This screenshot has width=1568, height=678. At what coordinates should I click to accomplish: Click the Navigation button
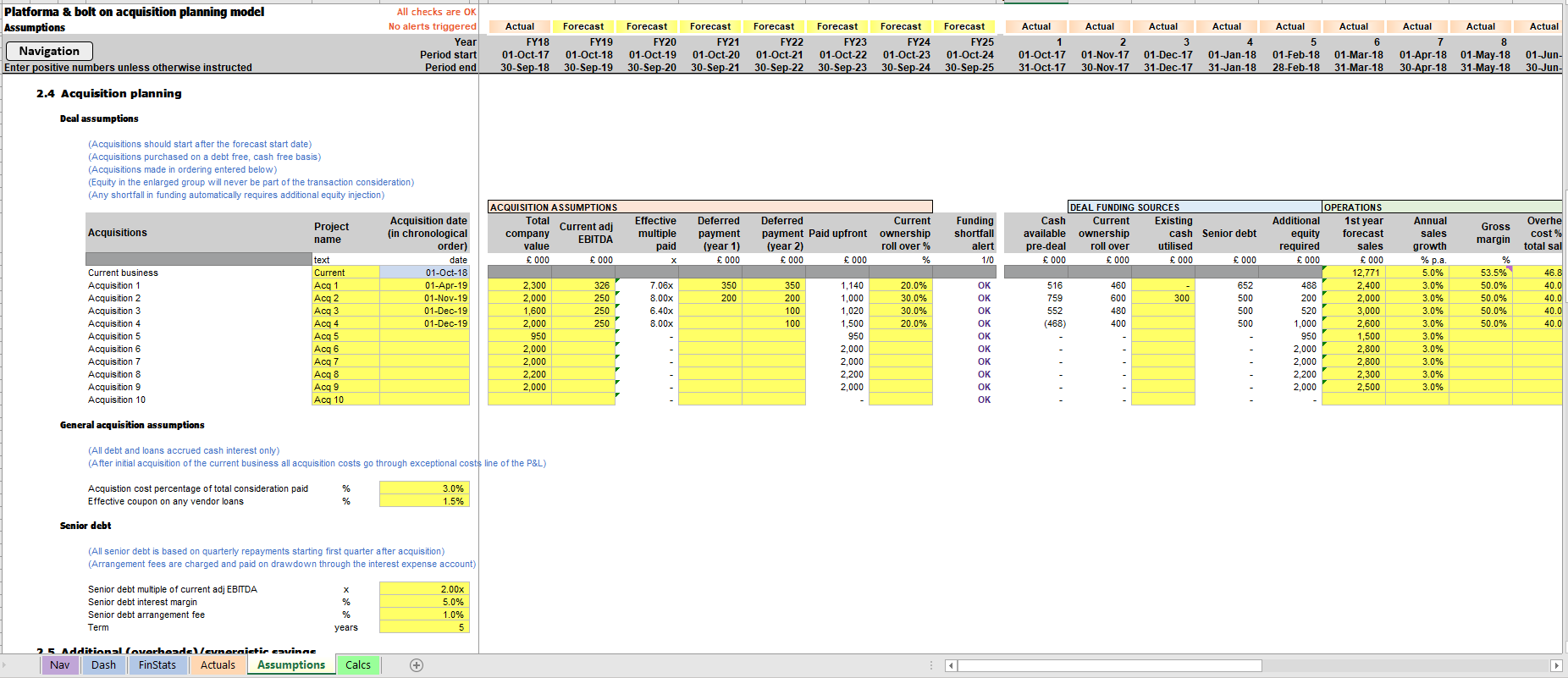point(49,51)
